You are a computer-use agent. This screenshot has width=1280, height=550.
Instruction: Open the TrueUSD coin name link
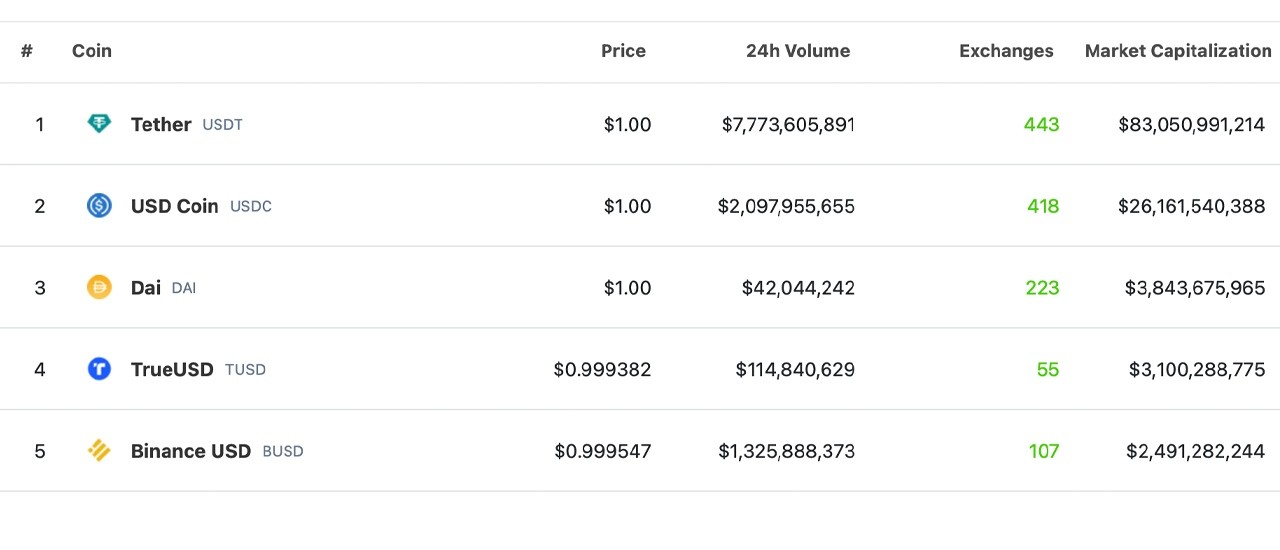point(172,369)
